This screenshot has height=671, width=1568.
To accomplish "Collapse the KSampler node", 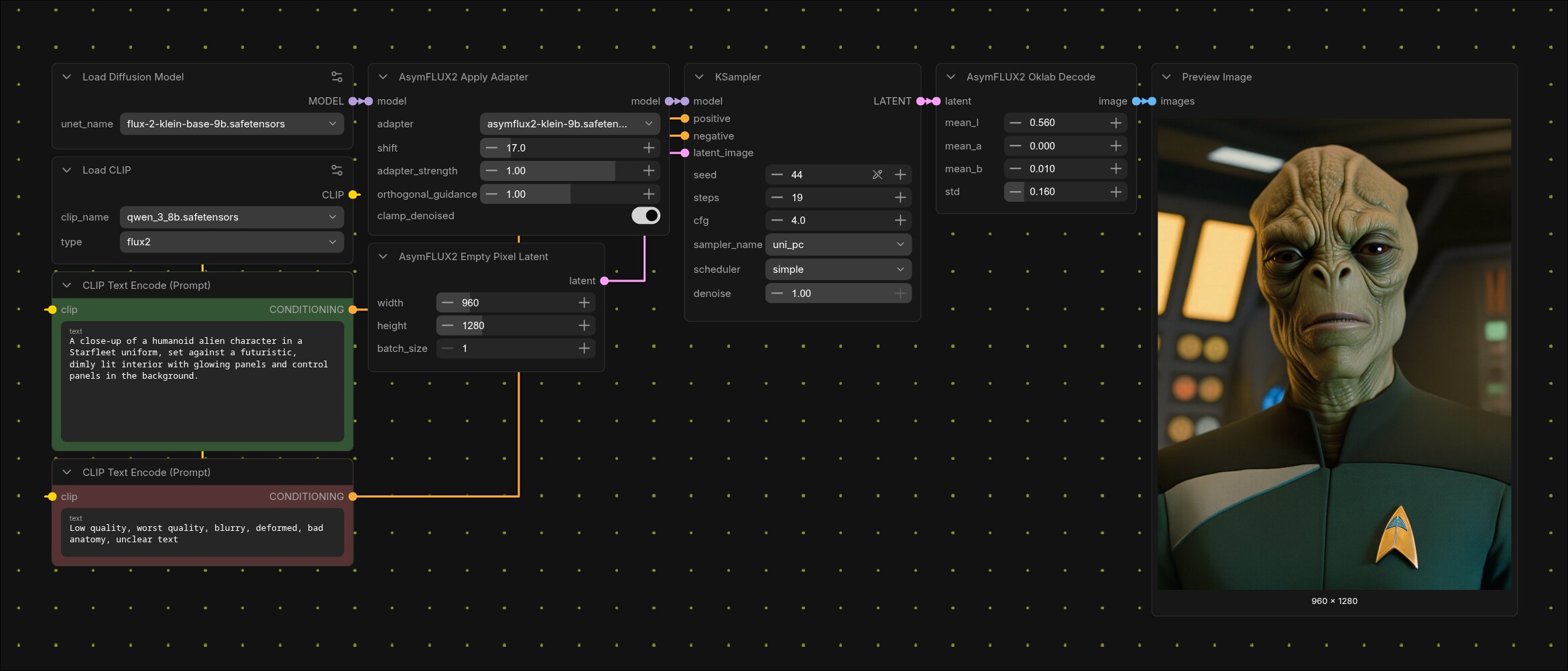I will [x=699, y=77].
